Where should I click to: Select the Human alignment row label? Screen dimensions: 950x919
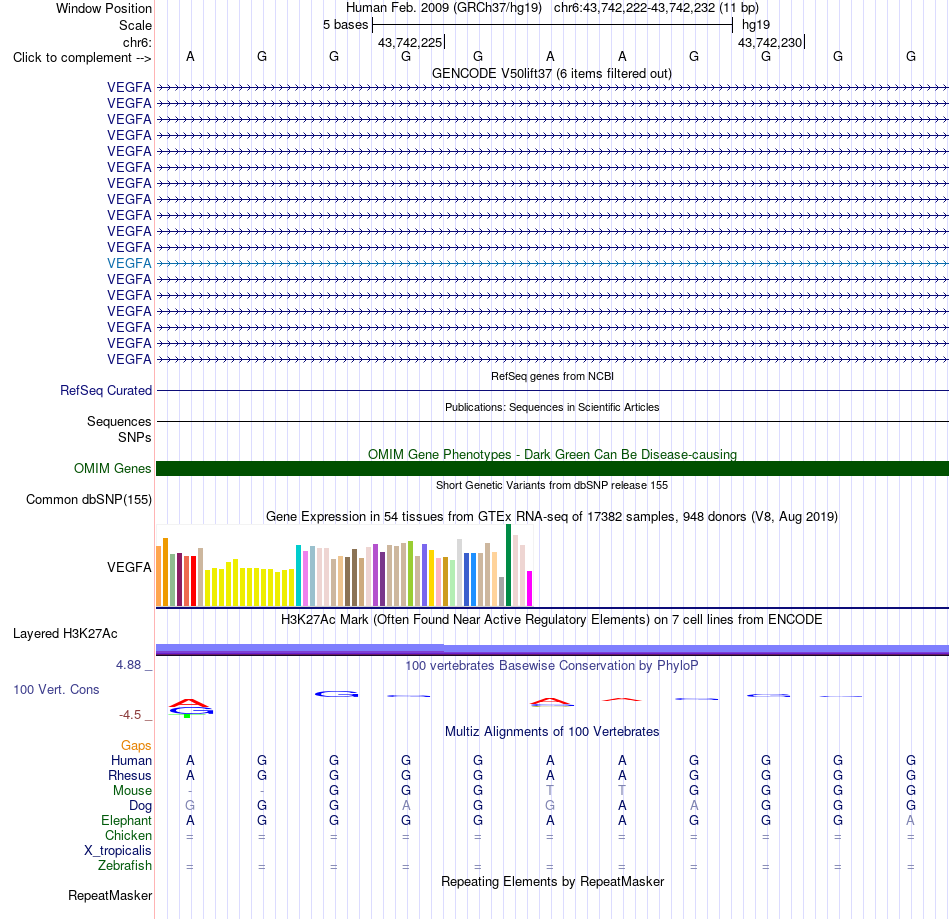coord(131,760)
